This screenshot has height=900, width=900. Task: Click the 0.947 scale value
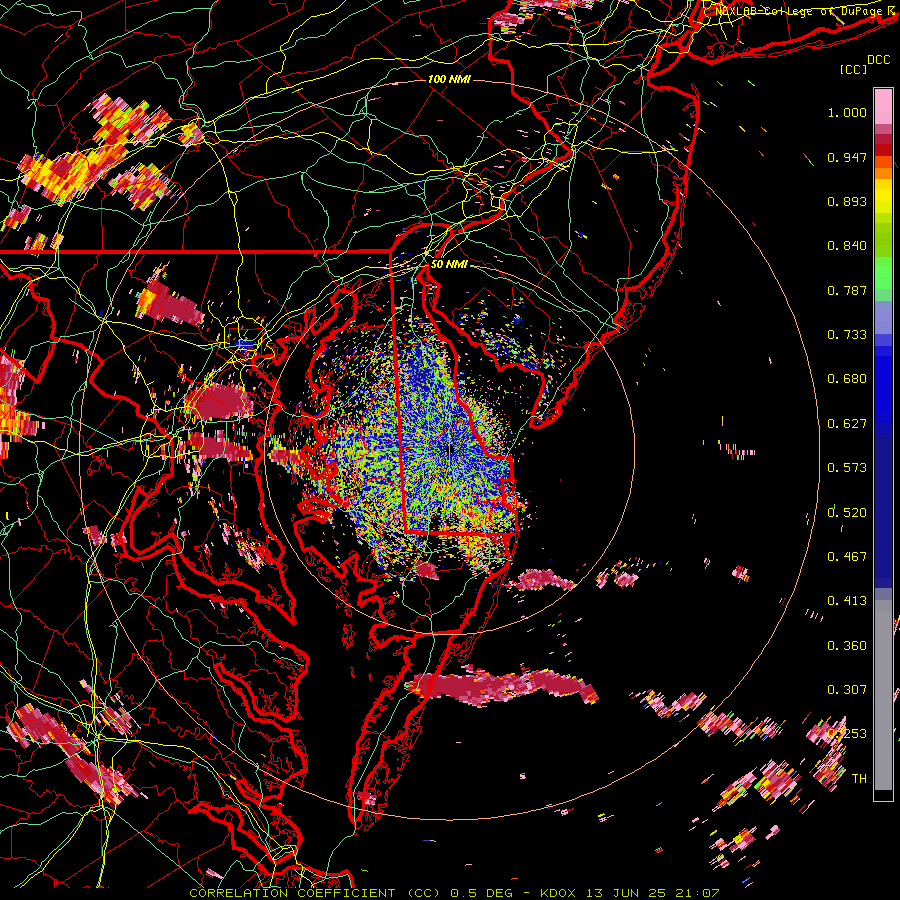[847, 157]
